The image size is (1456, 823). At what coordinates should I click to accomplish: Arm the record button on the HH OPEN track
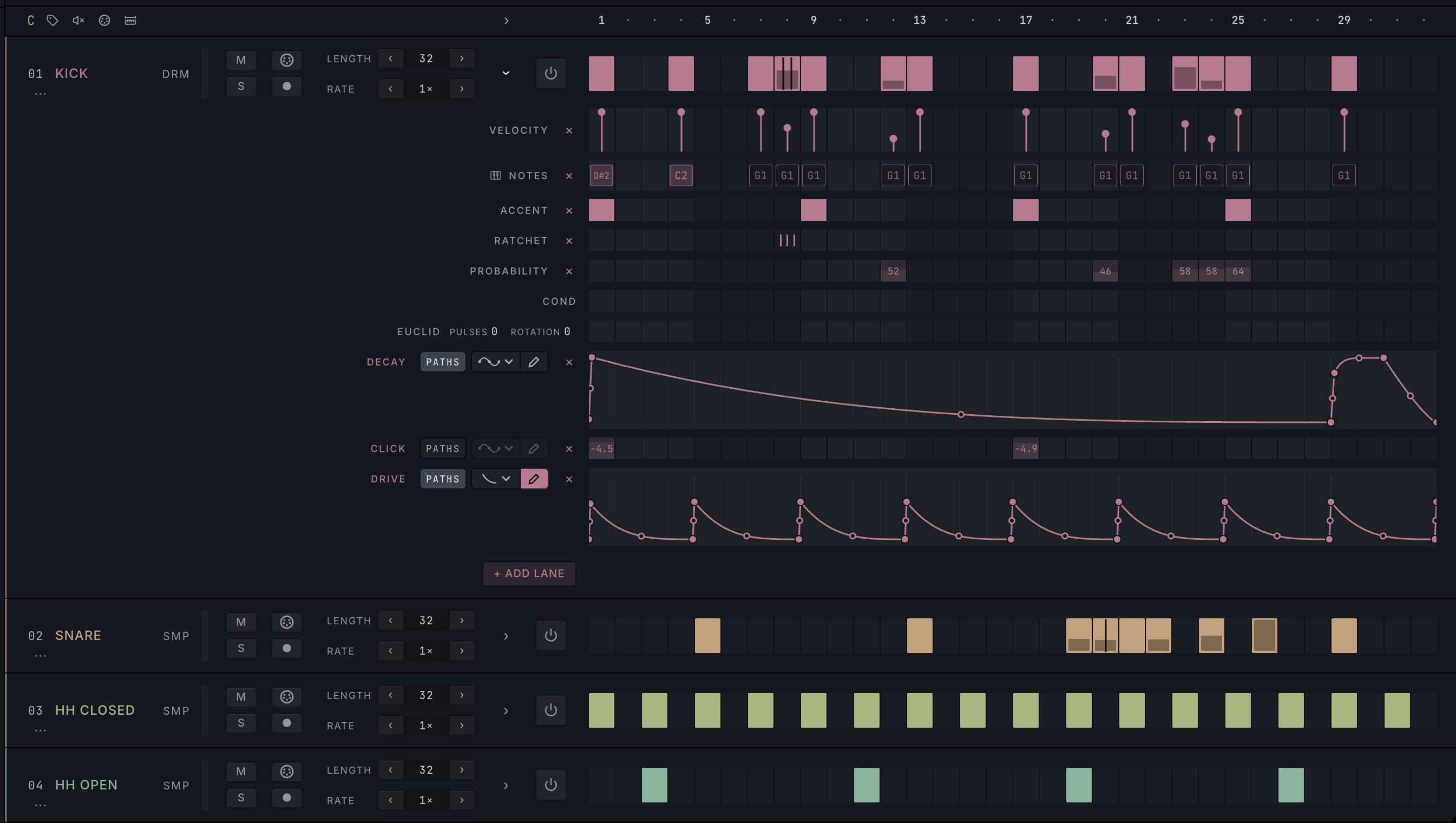click(286, 798)
